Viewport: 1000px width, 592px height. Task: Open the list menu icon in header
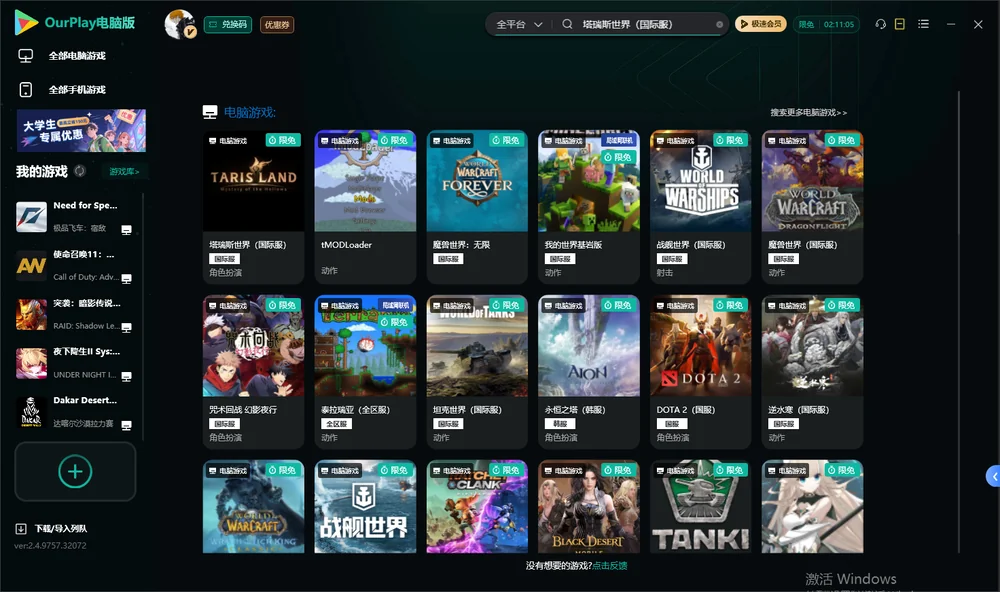(x=923, y=24)
